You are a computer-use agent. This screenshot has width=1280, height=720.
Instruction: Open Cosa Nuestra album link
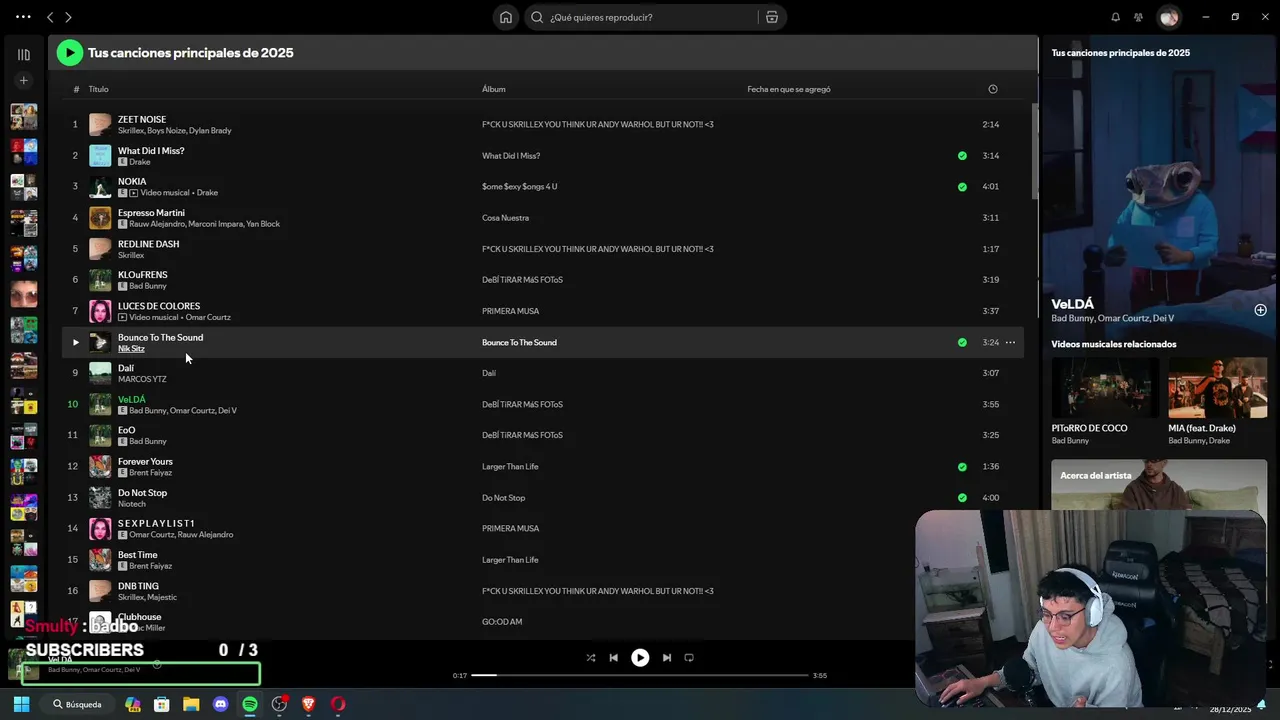505,218
